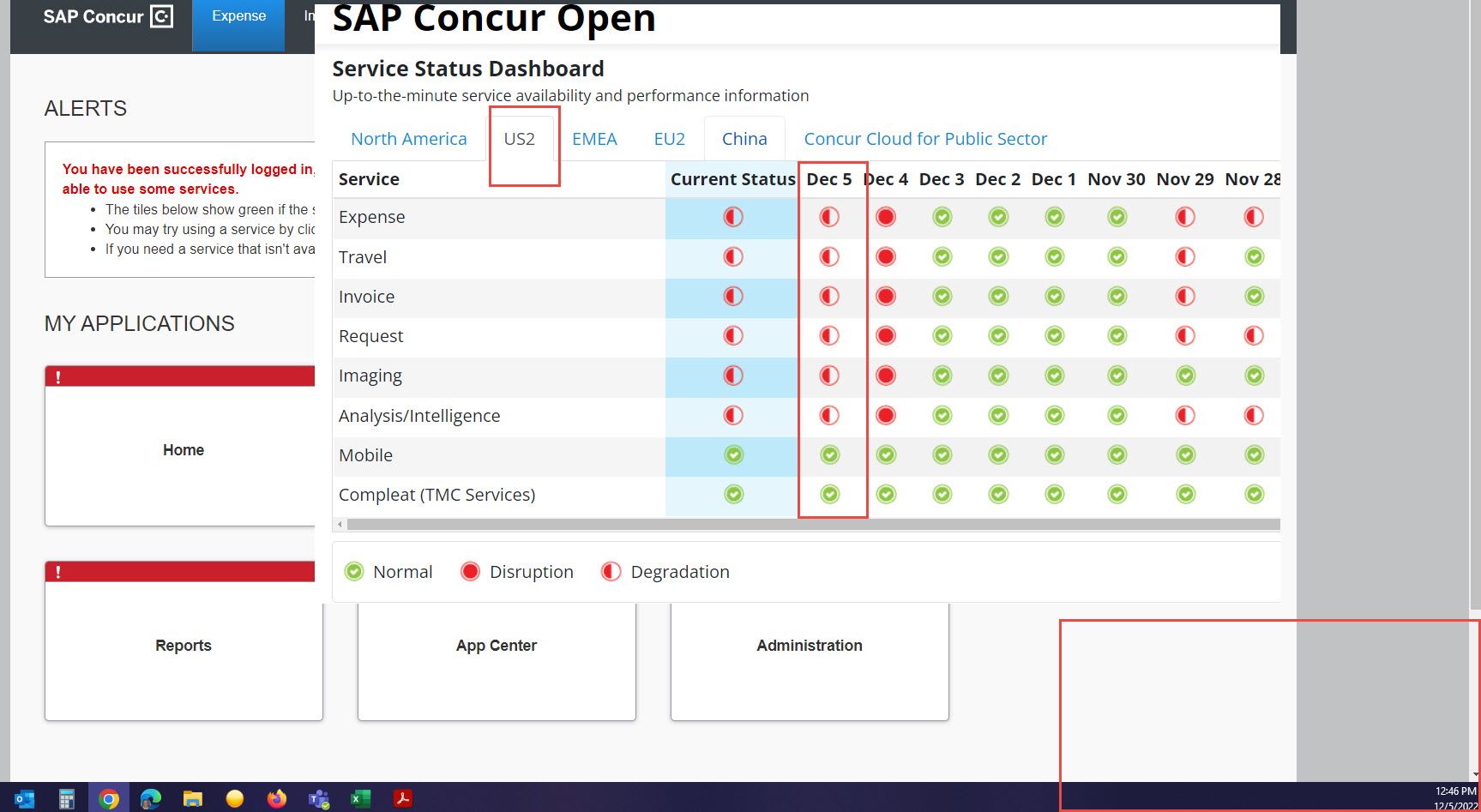
Task: Click Expense's Dec 5 degradation icon
Action: click(828, 217)
